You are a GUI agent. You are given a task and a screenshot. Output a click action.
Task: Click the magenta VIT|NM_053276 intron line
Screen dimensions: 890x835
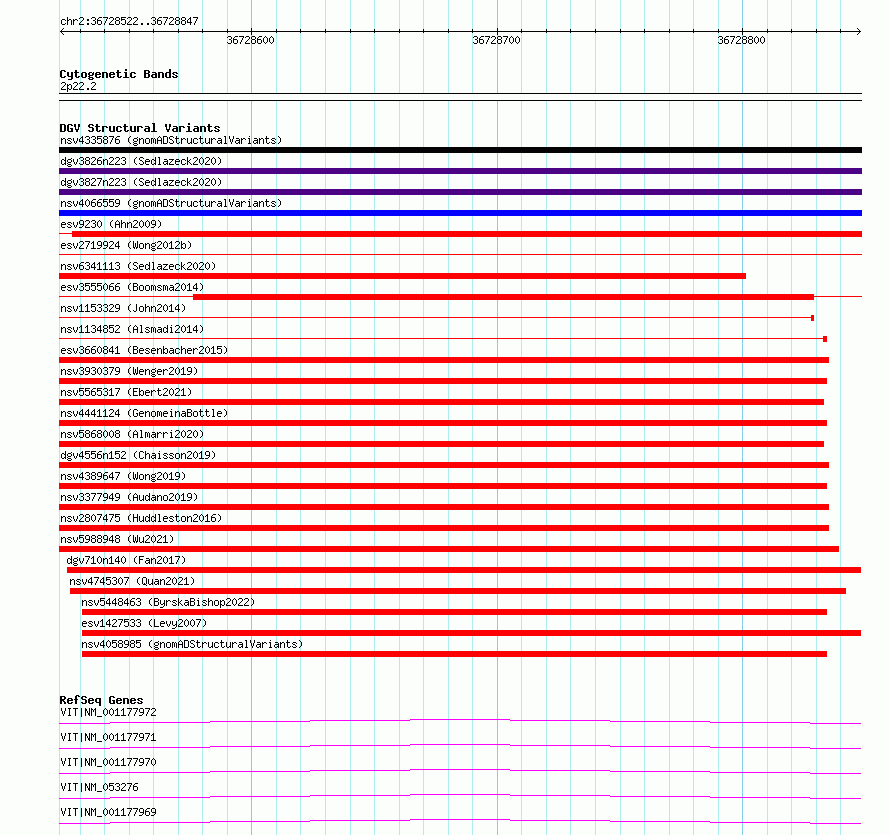(460, 795)
